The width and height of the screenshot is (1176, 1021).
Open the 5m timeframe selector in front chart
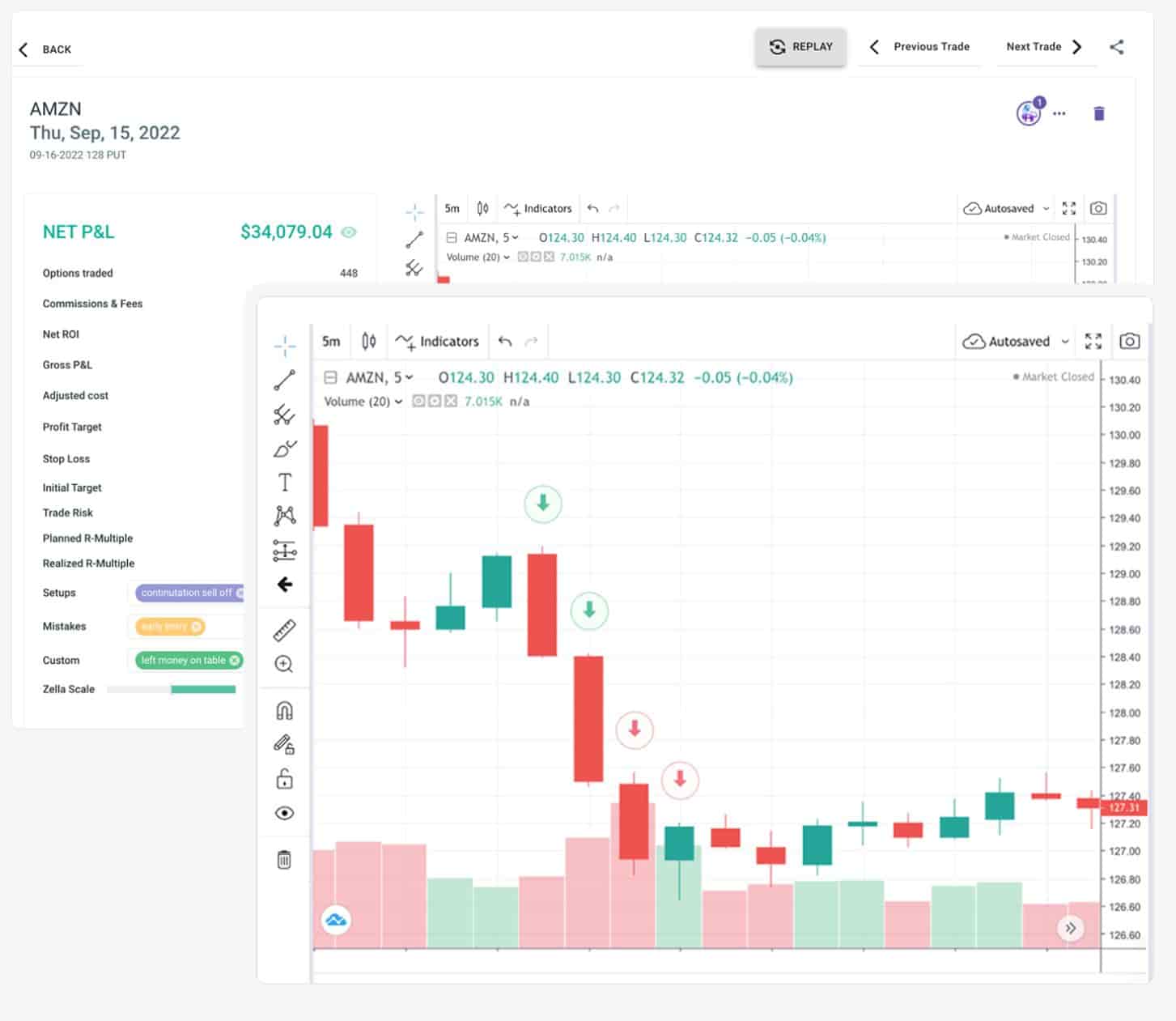(331, 341)
